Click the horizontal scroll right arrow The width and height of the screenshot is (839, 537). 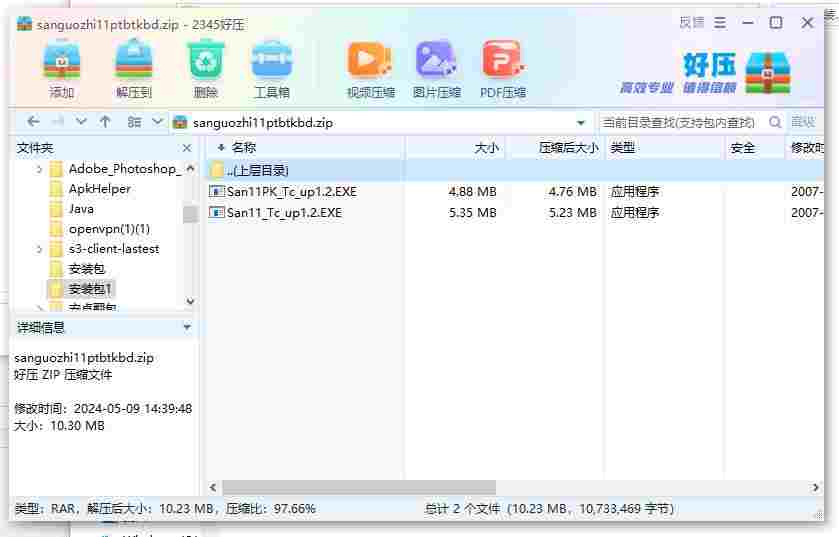tap(815, 487)
